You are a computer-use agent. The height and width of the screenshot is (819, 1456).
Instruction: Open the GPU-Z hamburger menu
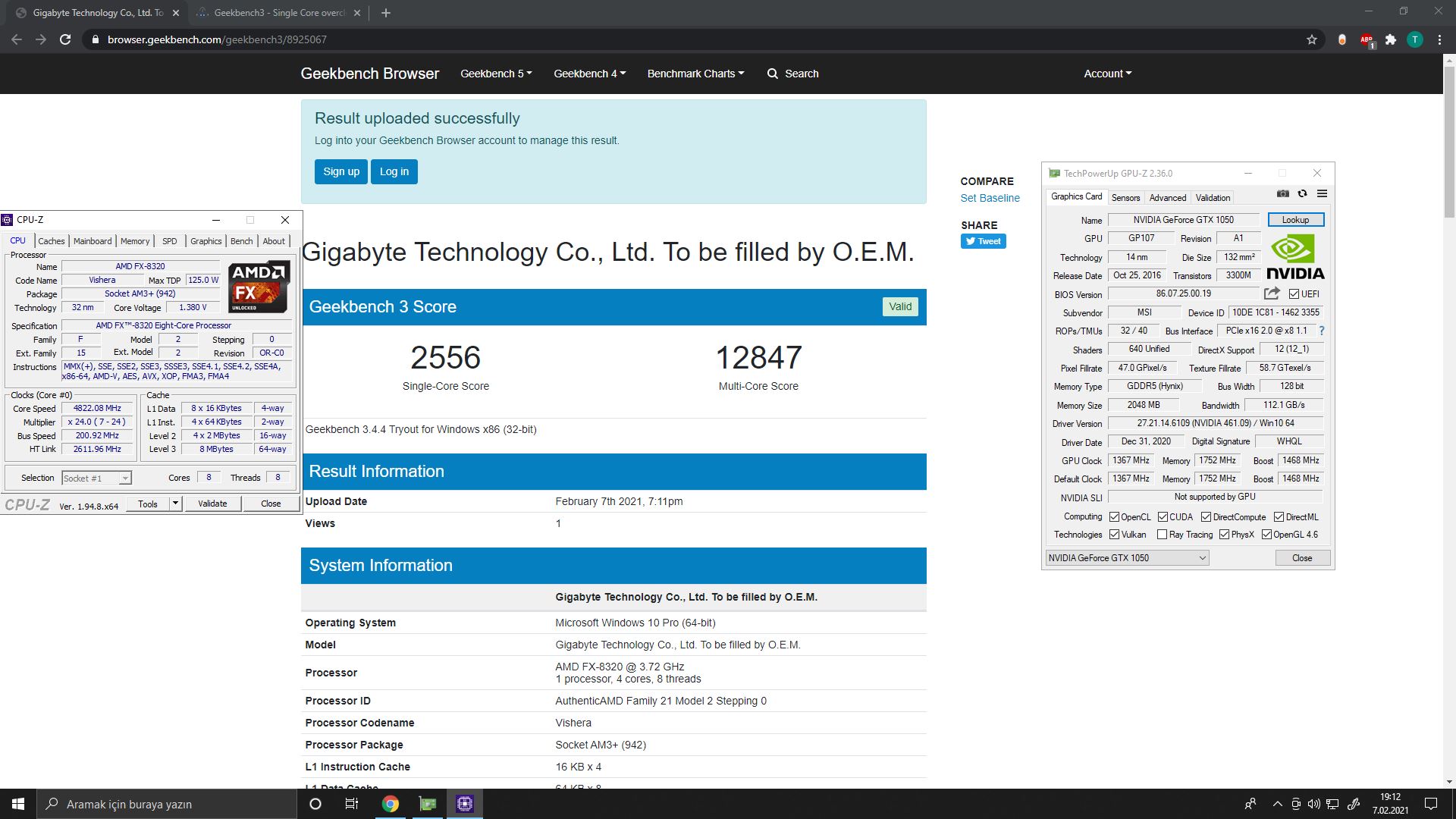1322,194
